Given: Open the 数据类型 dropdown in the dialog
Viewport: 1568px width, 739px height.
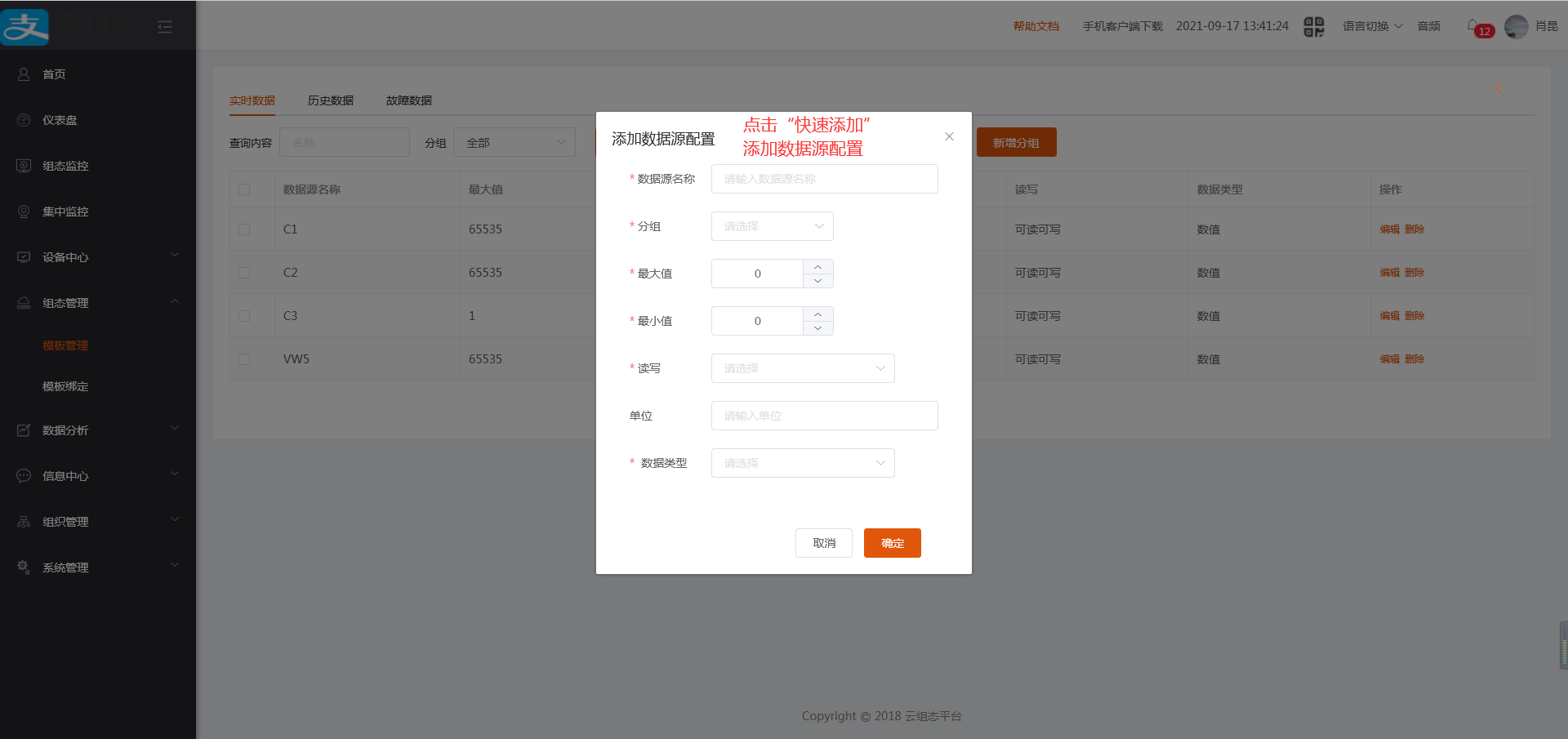Looking at the screenshot, I should pos(803,463).
